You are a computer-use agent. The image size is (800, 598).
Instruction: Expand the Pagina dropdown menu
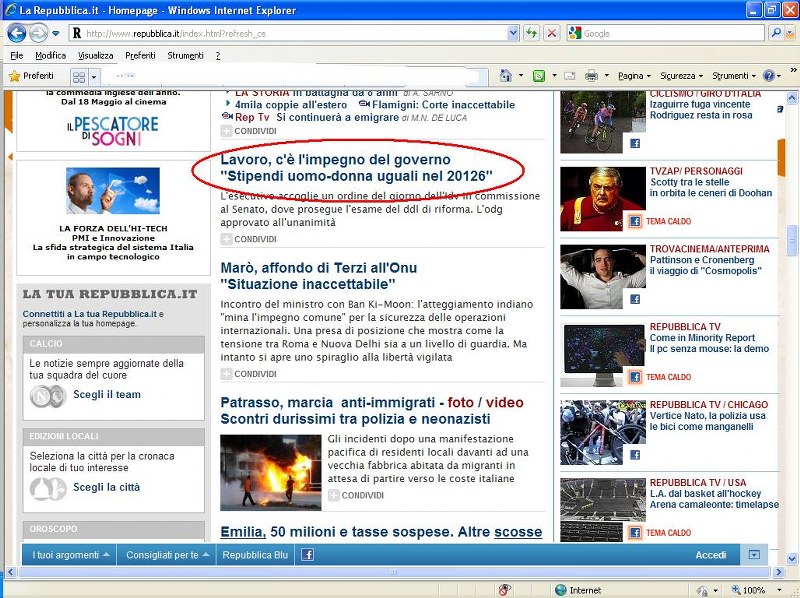pos(635,76)
